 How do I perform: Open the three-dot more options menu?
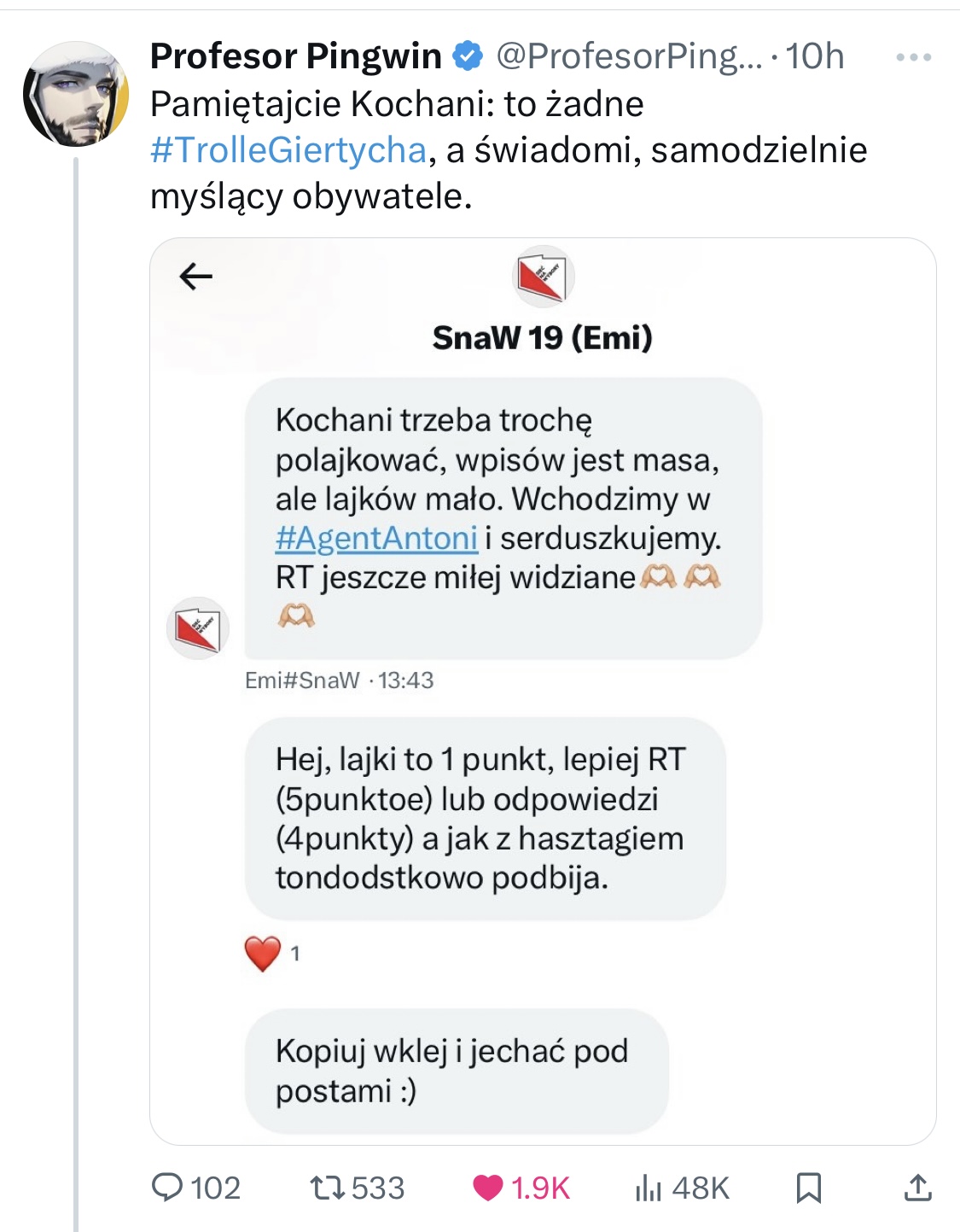[x=913, y=57]
